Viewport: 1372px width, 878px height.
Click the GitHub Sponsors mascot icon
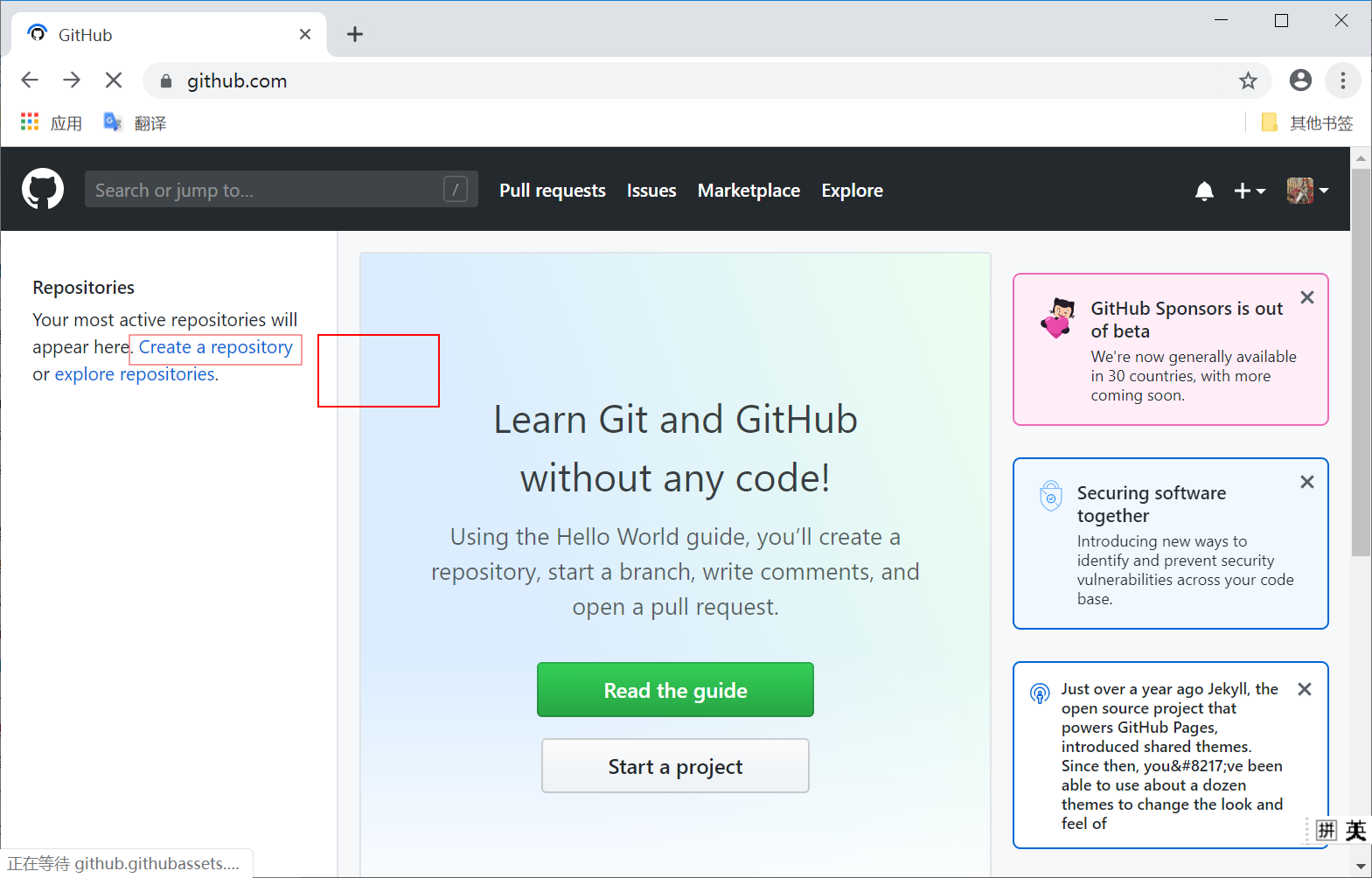click(x=1058, y=317)
